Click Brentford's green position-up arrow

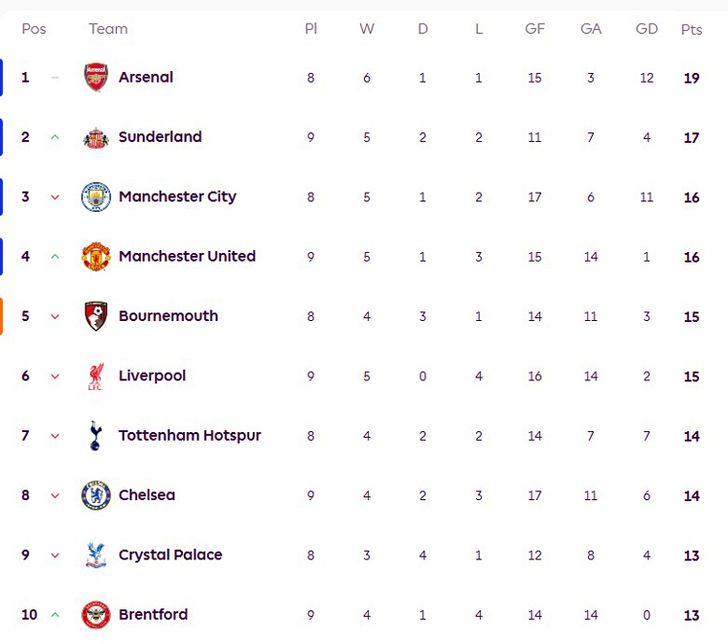click(x=55, y=614)
